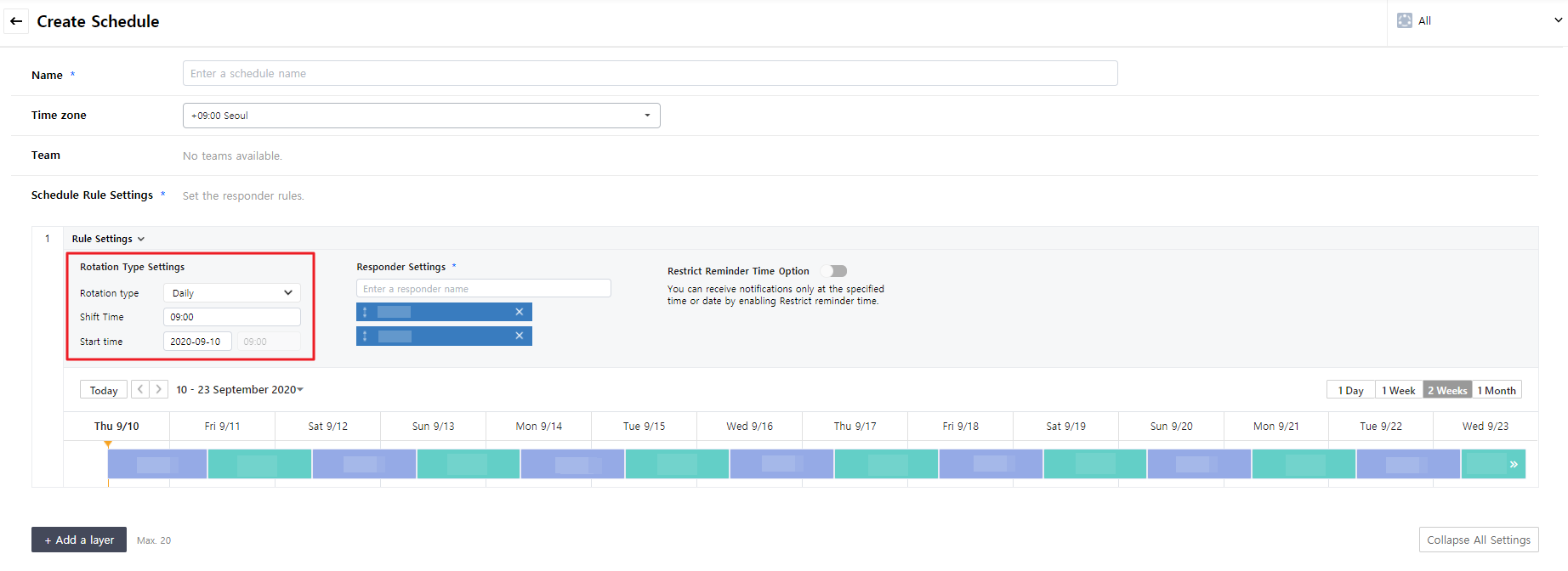1568x571 pixels.
Task: Go to the previous date range in the timeline
Action: point(140,389)
